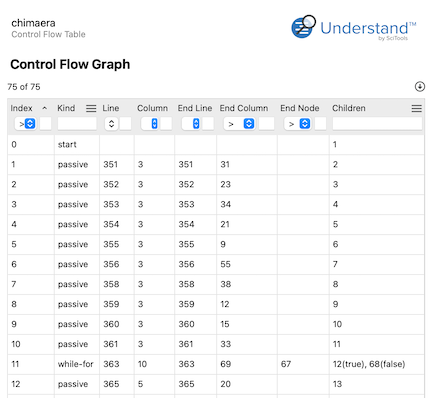Sort by the Column header
This screenshot has height=398, width=432.
(x=152, y=108)
